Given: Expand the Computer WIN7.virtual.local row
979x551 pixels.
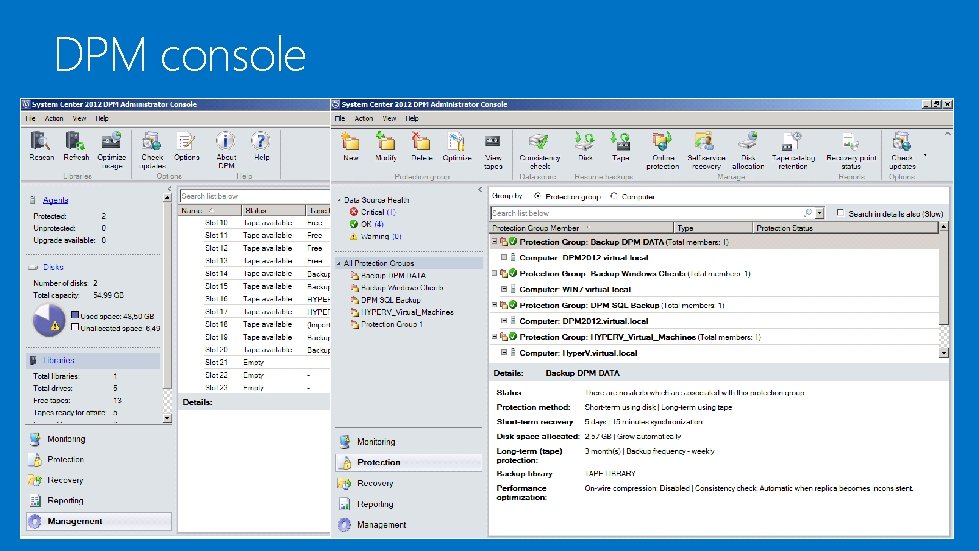Looking at the screenshot, I should 504,290.
